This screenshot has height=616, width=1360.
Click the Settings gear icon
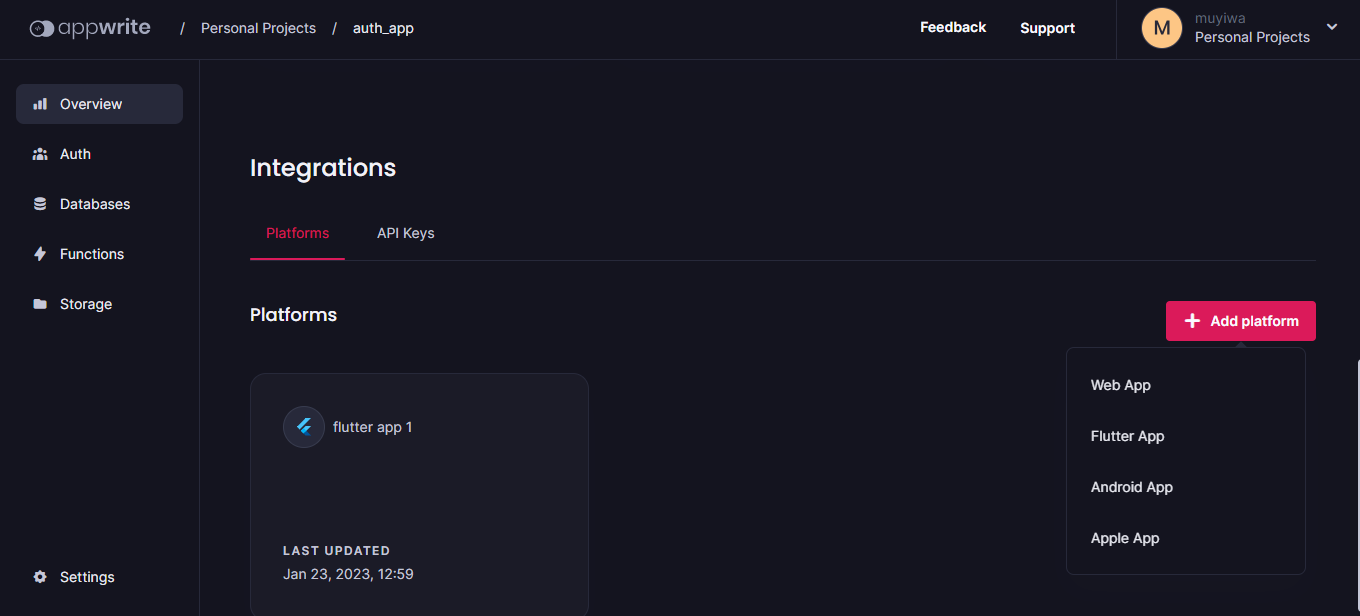40,577
